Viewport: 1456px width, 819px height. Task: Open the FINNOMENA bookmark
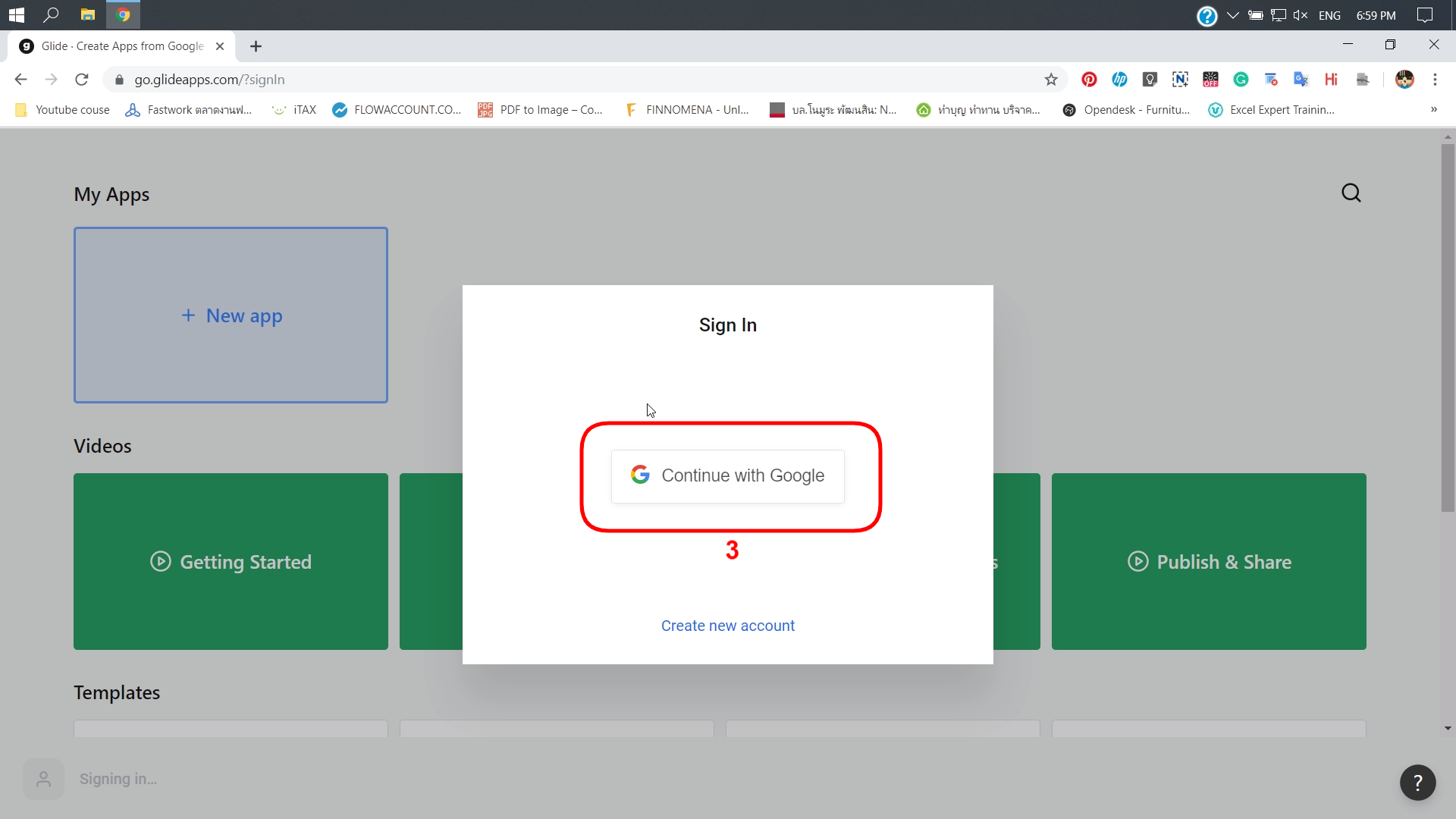coord(687,110)
